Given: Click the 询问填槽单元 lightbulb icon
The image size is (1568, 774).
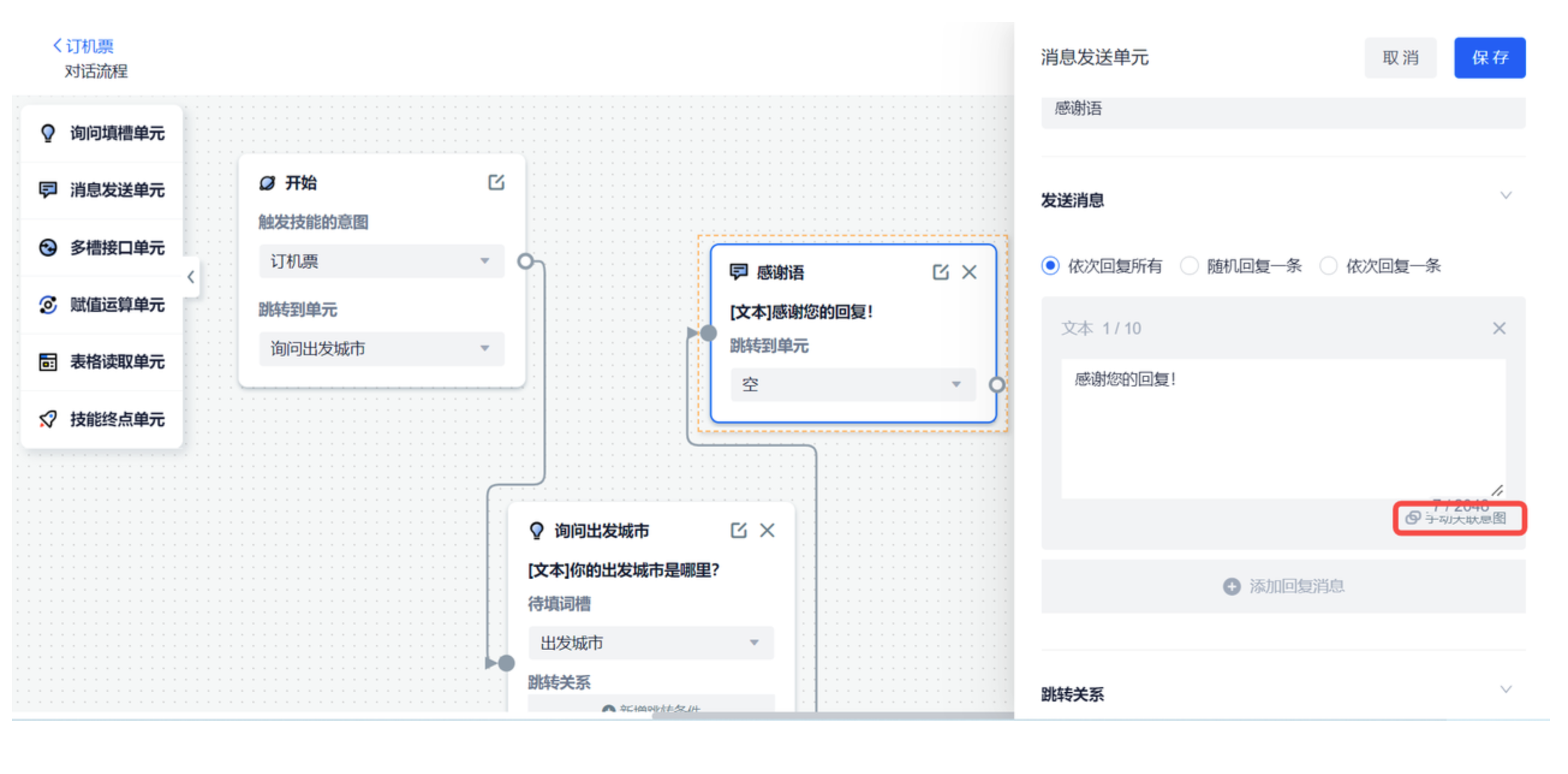Looking at the screenshot, I should click(47, 133).
